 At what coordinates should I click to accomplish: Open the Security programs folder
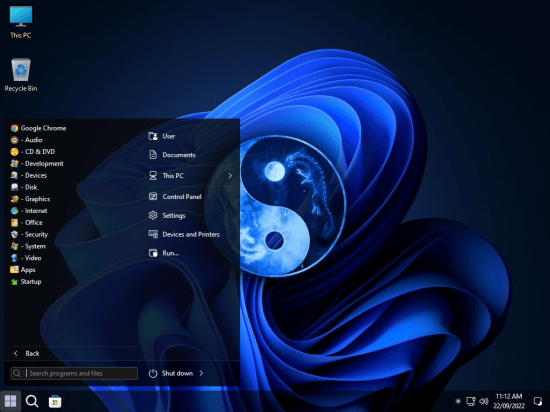29,234
